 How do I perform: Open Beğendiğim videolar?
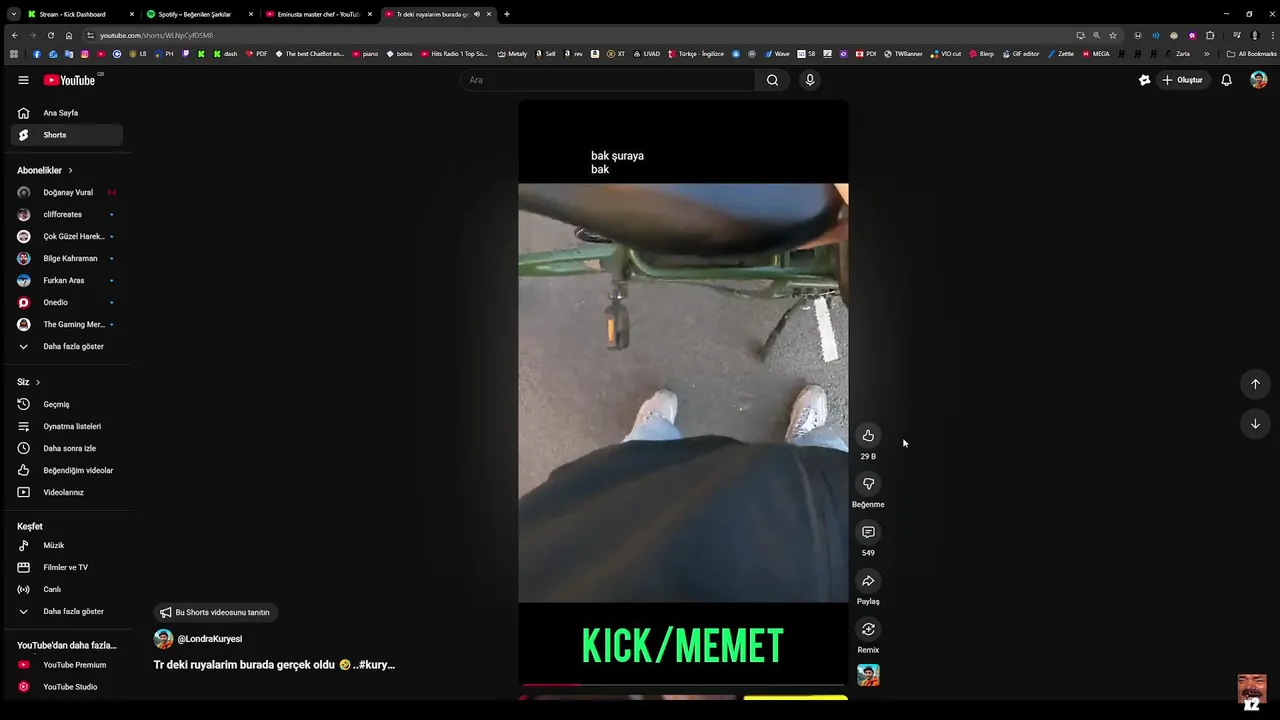[x=67, y=470]
